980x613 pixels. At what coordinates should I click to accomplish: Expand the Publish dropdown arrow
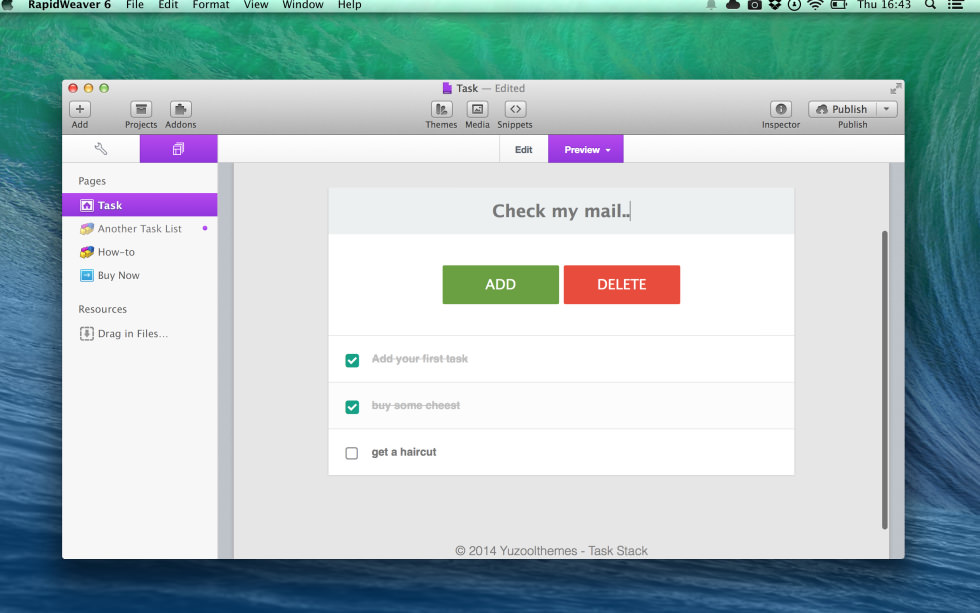pyautogui.click(x=887, y=109)
